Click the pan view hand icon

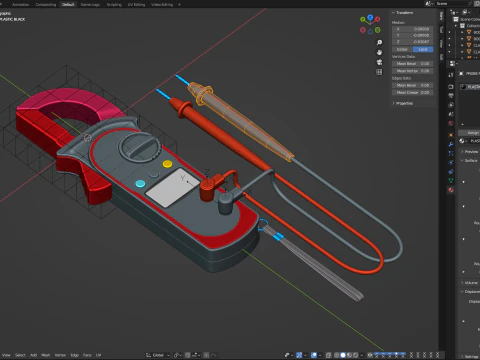click(x=379, y=52)
